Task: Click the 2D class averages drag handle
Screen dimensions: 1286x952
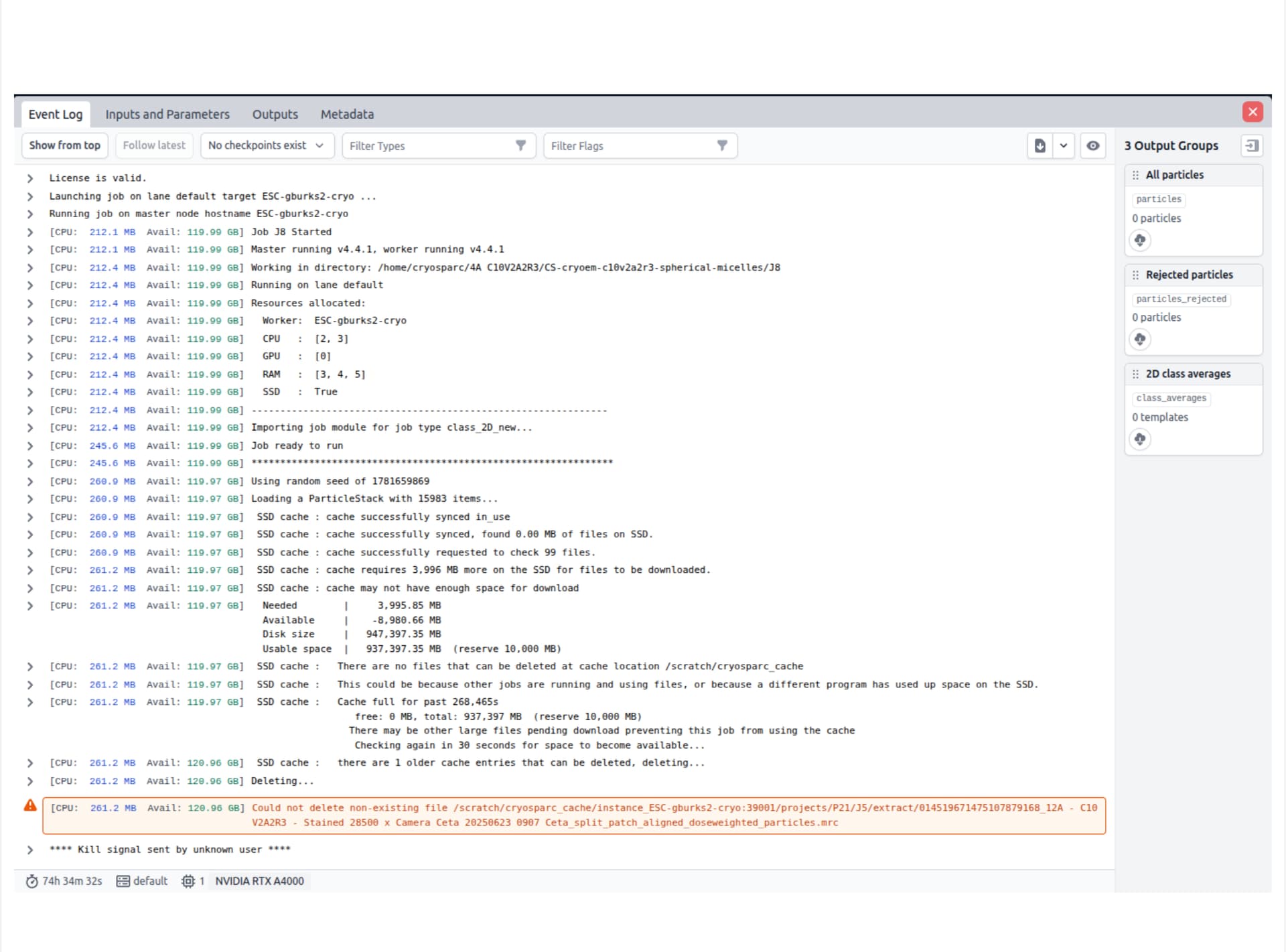Action: click(1135, 374)
